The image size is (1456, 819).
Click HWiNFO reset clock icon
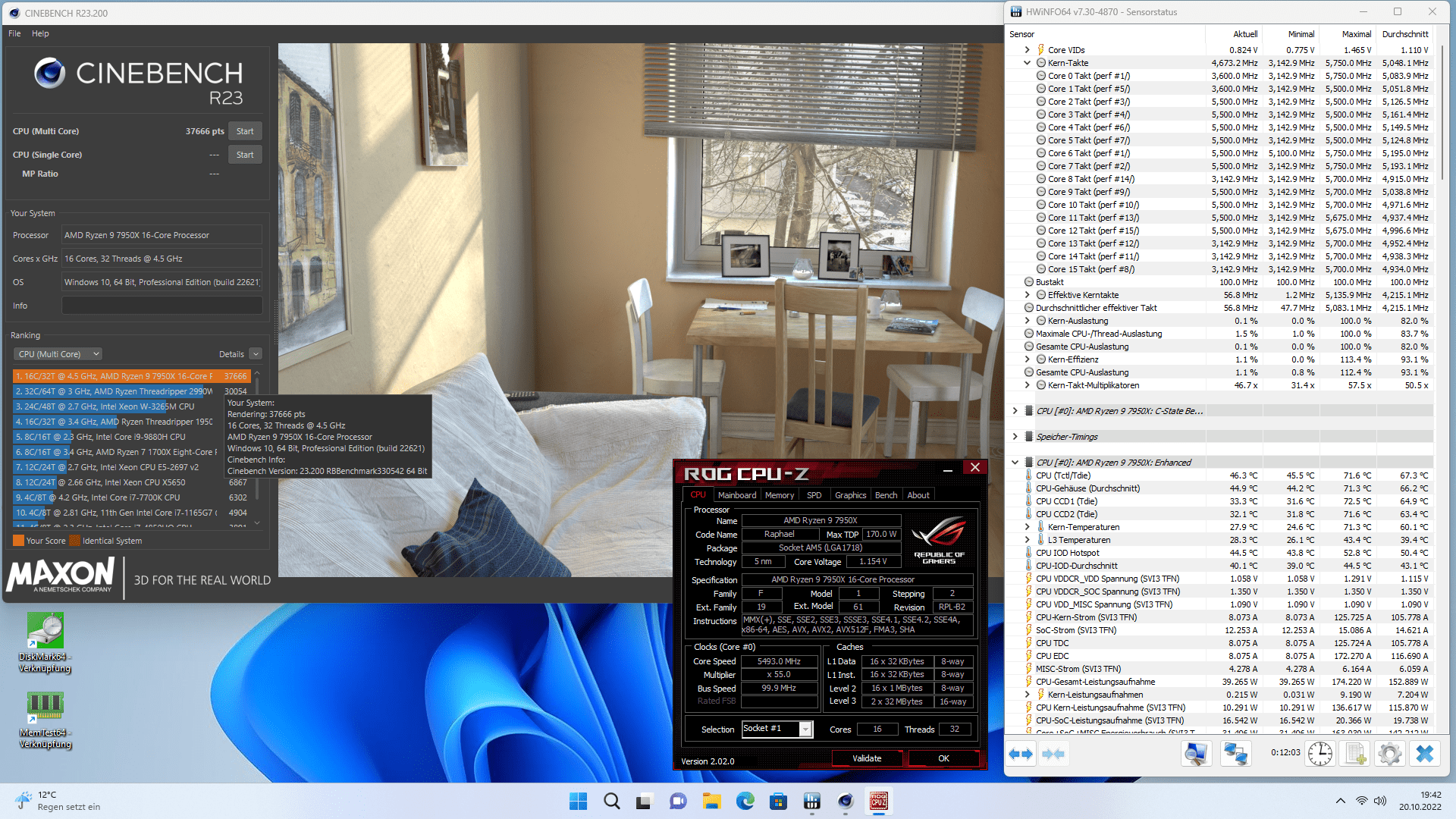click(x=1319, y=754)
